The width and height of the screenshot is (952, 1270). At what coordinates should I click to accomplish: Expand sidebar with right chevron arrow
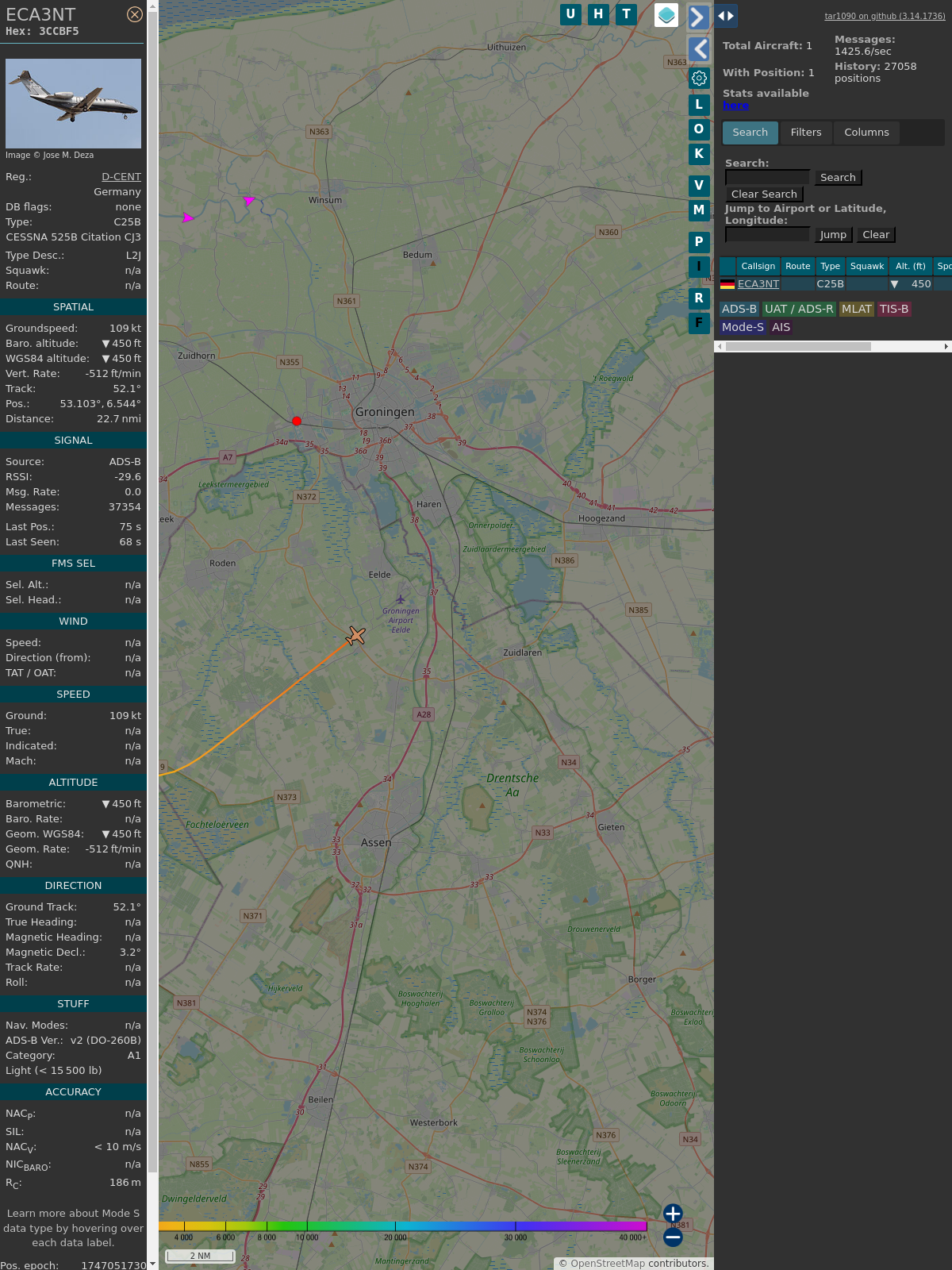tap(698, 17)
